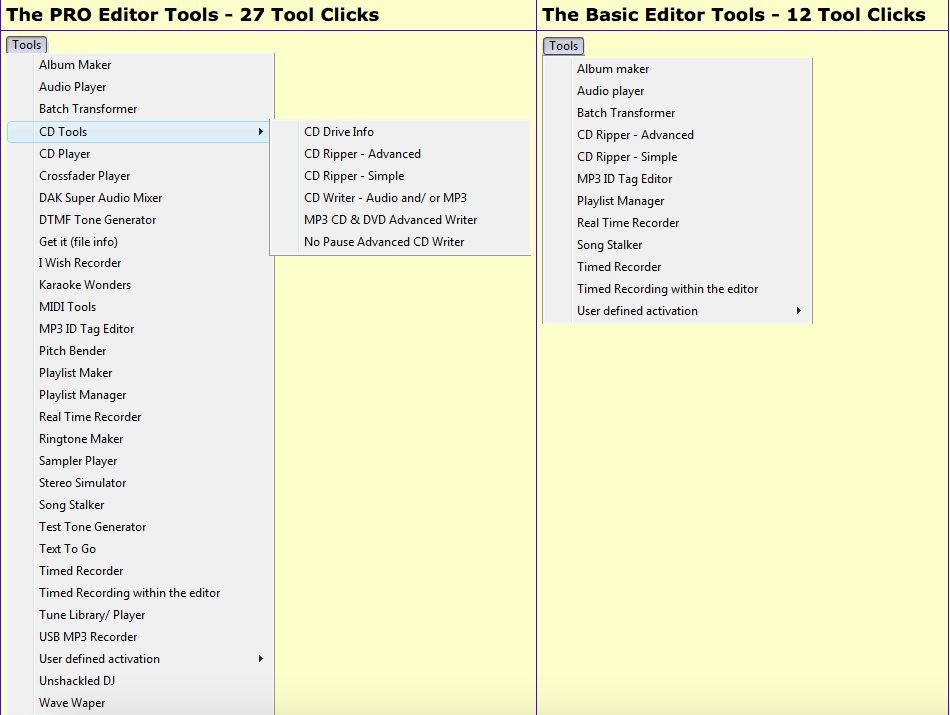Image resolution: width=950 pixels, height=715 pixels.
Task: Open Sampler Player
Action: (78, 461)
